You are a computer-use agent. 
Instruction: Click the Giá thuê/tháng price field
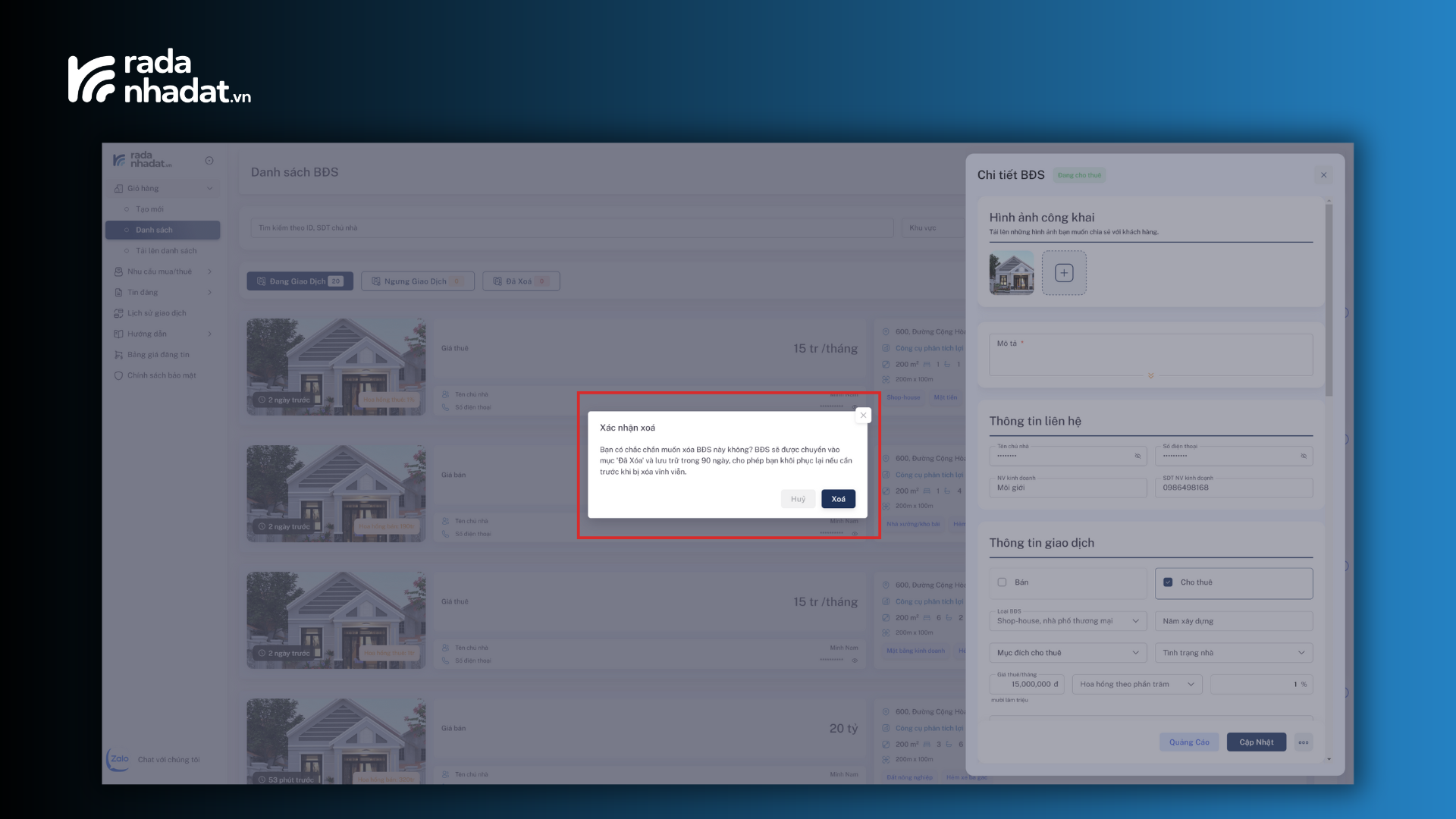pyautogui.click(x=1027, y=684)
